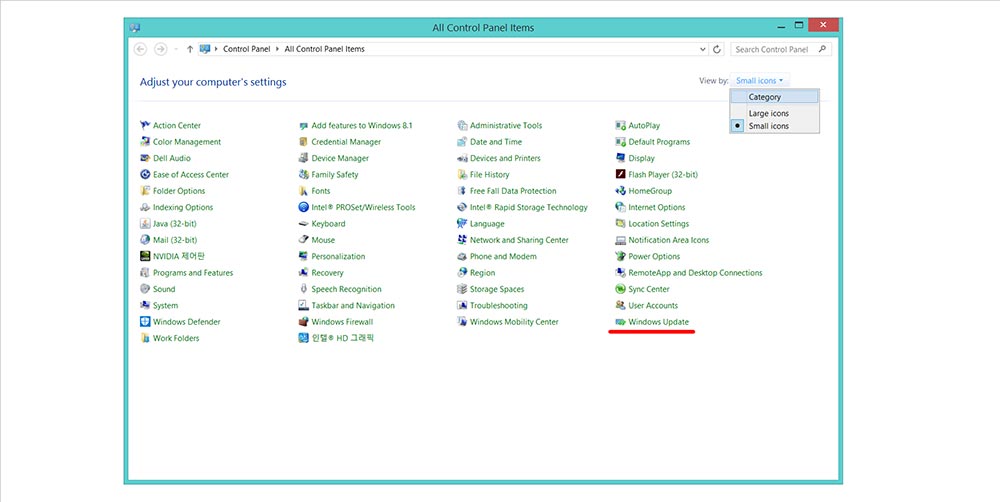Image resolution: width=1000 pixels, height=502 pixels.
Task: Open the HomeGroup icon
Action: click(x=621, y=191)
